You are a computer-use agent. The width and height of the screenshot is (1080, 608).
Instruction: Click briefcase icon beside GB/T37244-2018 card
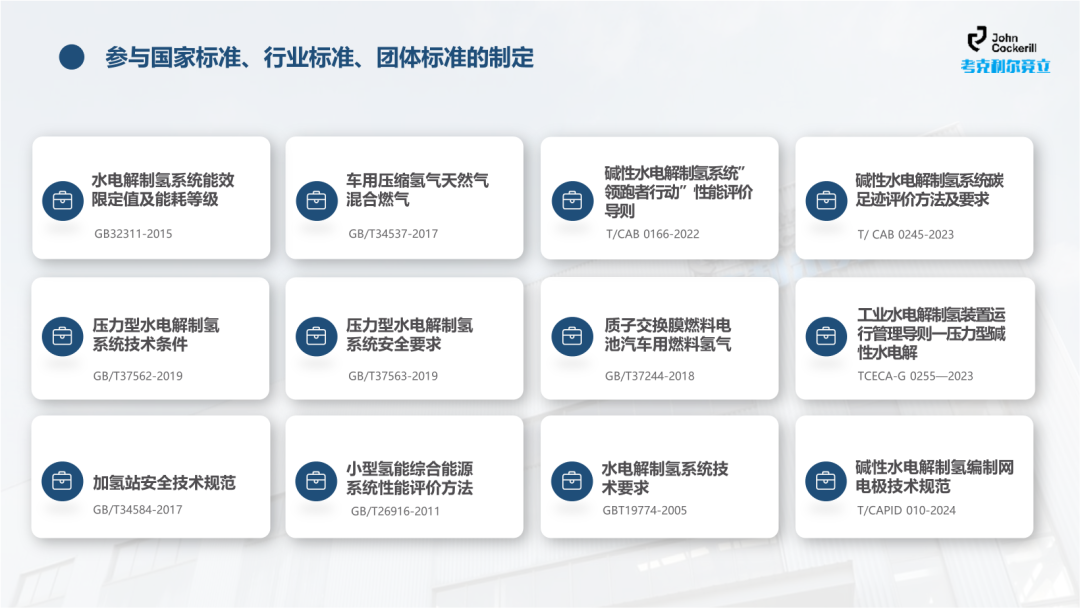572,336
